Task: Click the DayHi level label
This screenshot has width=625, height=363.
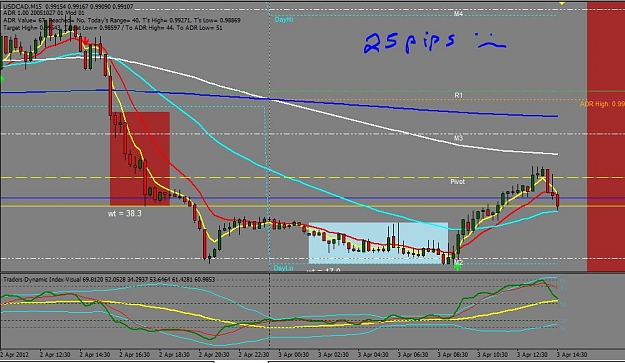Action: tap(284, 20)
